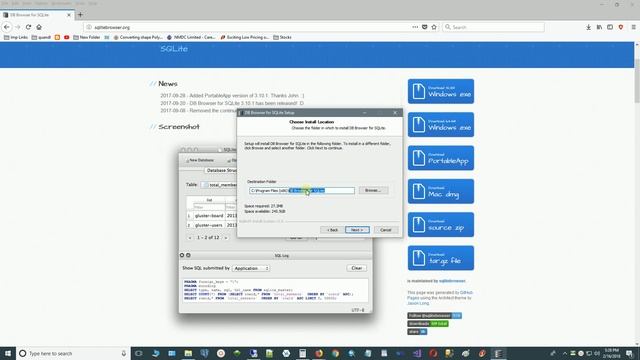This screenshot has width=640, height=360.
Task: Open the 'quandl' bookmark folder
Action: coord(41,37)
